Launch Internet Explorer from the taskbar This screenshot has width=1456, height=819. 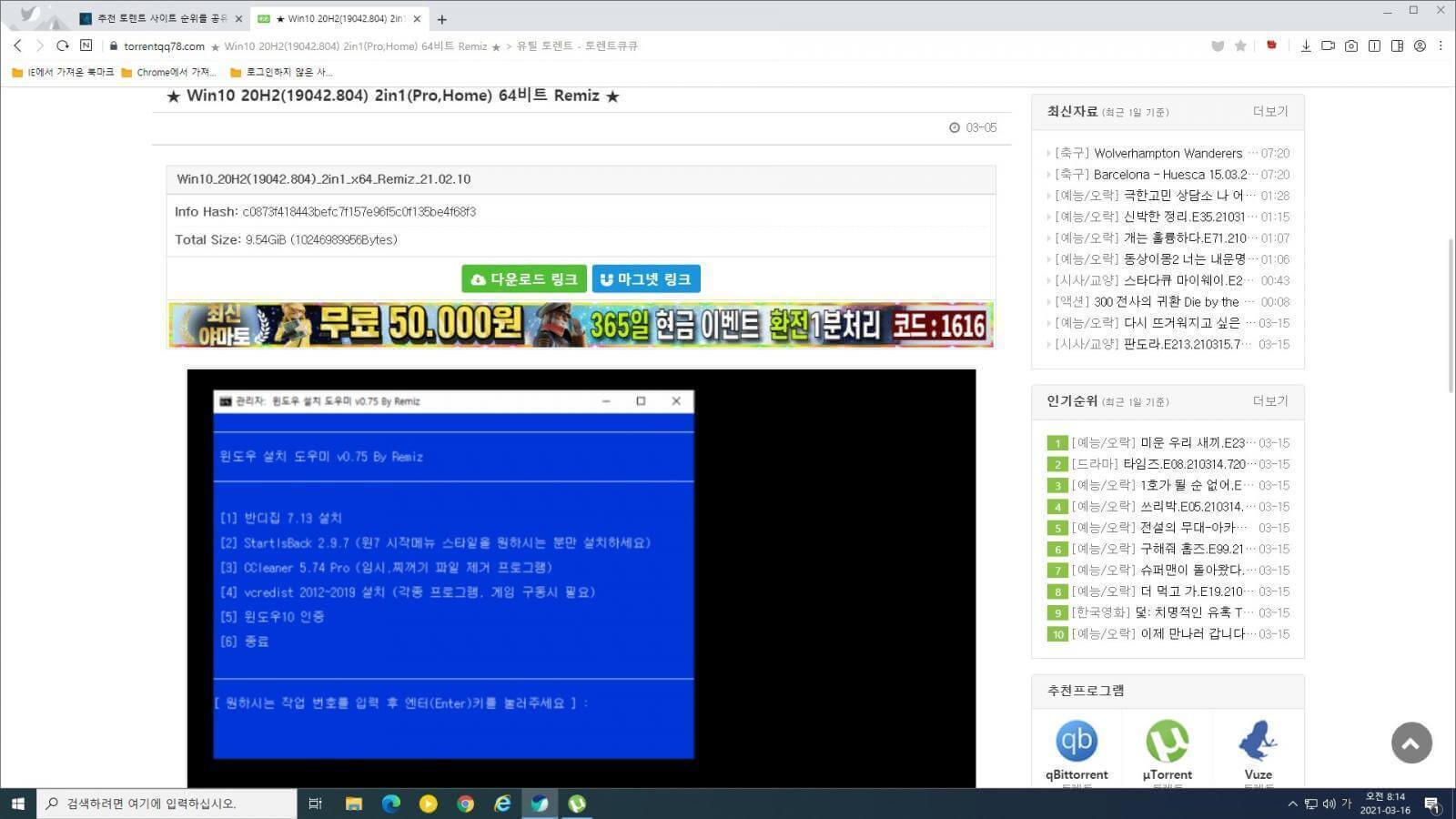pyautogui.click(x=502, y=804)
